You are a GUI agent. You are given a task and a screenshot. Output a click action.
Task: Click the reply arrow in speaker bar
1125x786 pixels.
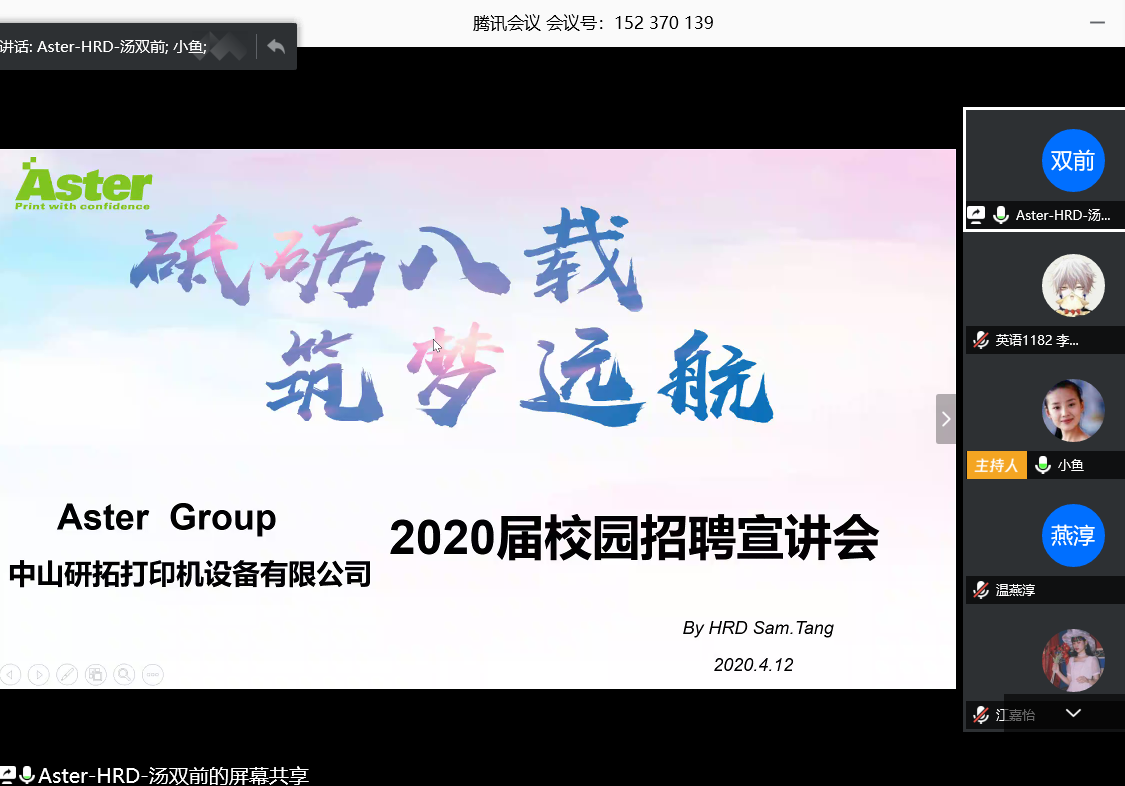coord(276,46)
